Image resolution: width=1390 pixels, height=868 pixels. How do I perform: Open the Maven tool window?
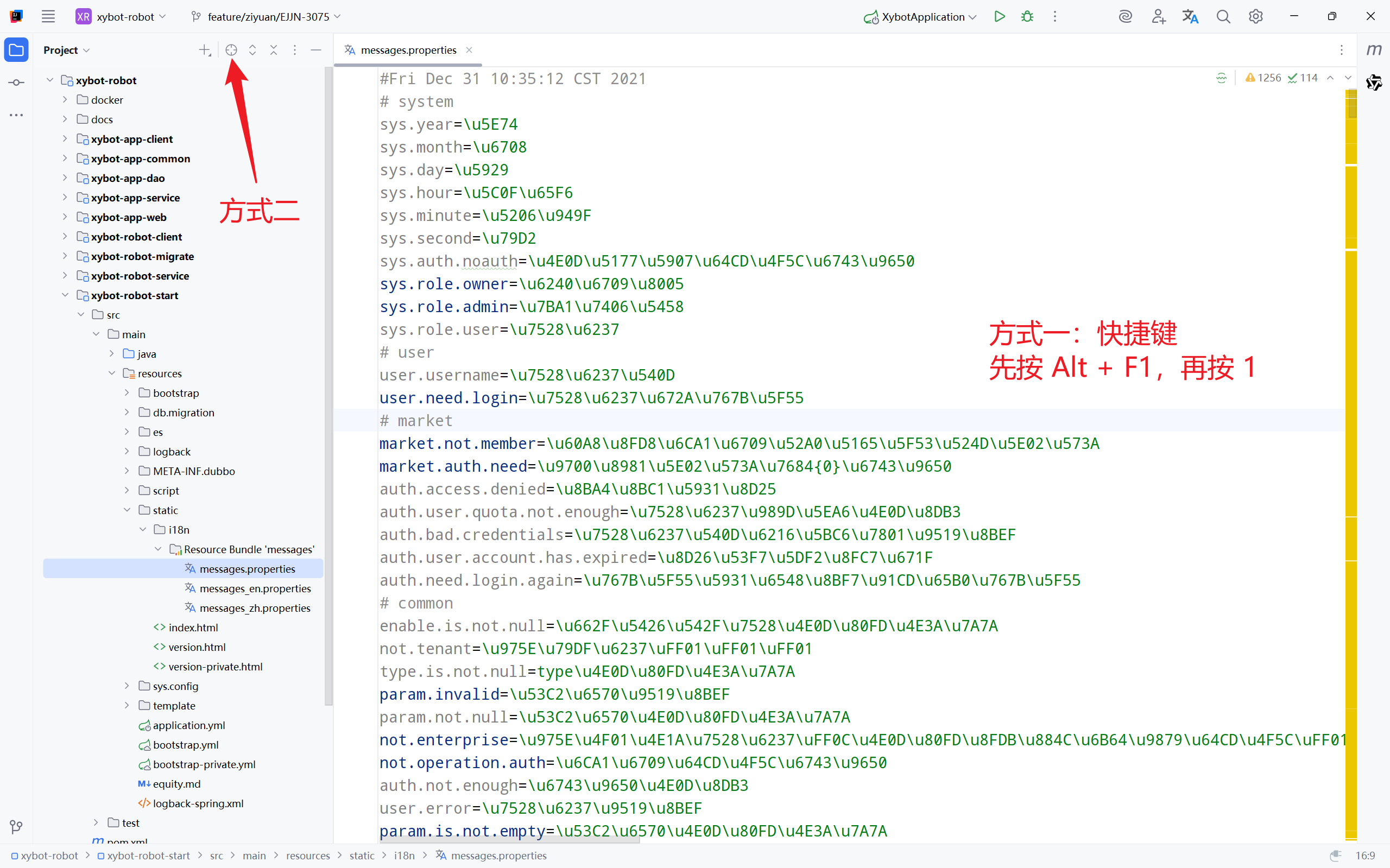(1374, 50)
